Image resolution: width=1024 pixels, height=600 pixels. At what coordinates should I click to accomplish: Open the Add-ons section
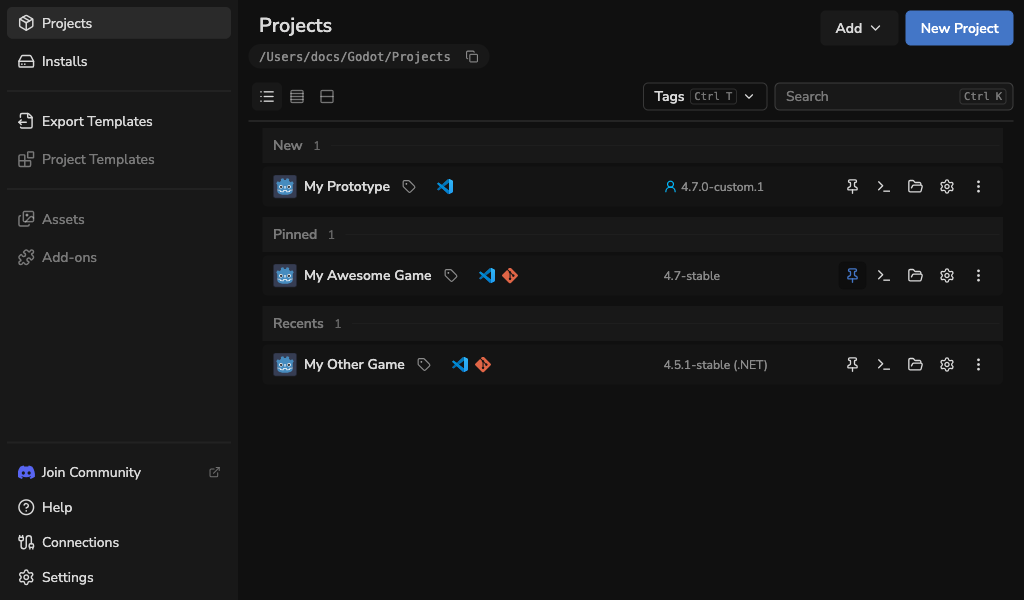(119, 257)
